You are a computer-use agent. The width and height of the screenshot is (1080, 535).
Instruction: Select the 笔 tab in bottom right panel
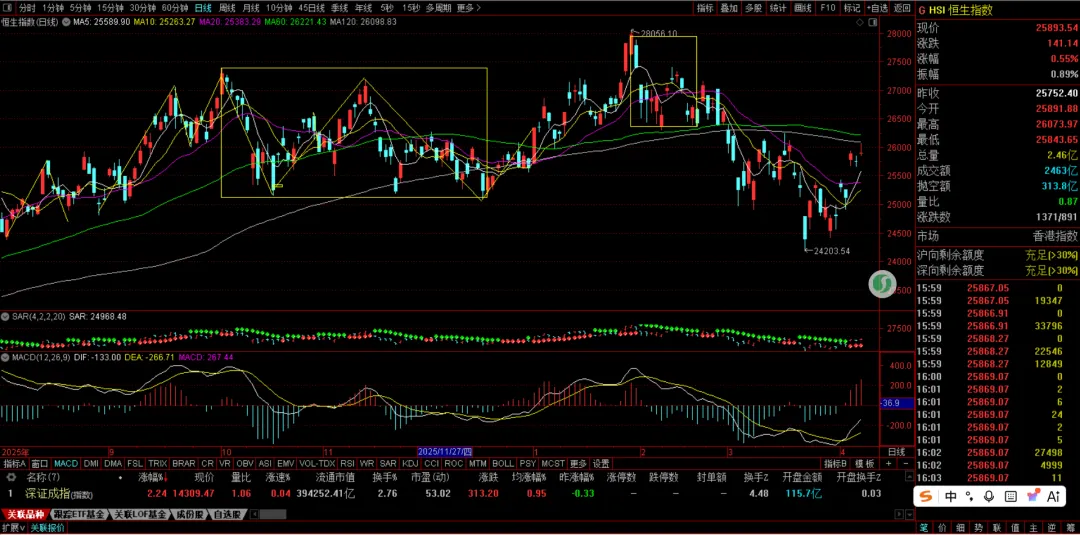click(924, 528)
